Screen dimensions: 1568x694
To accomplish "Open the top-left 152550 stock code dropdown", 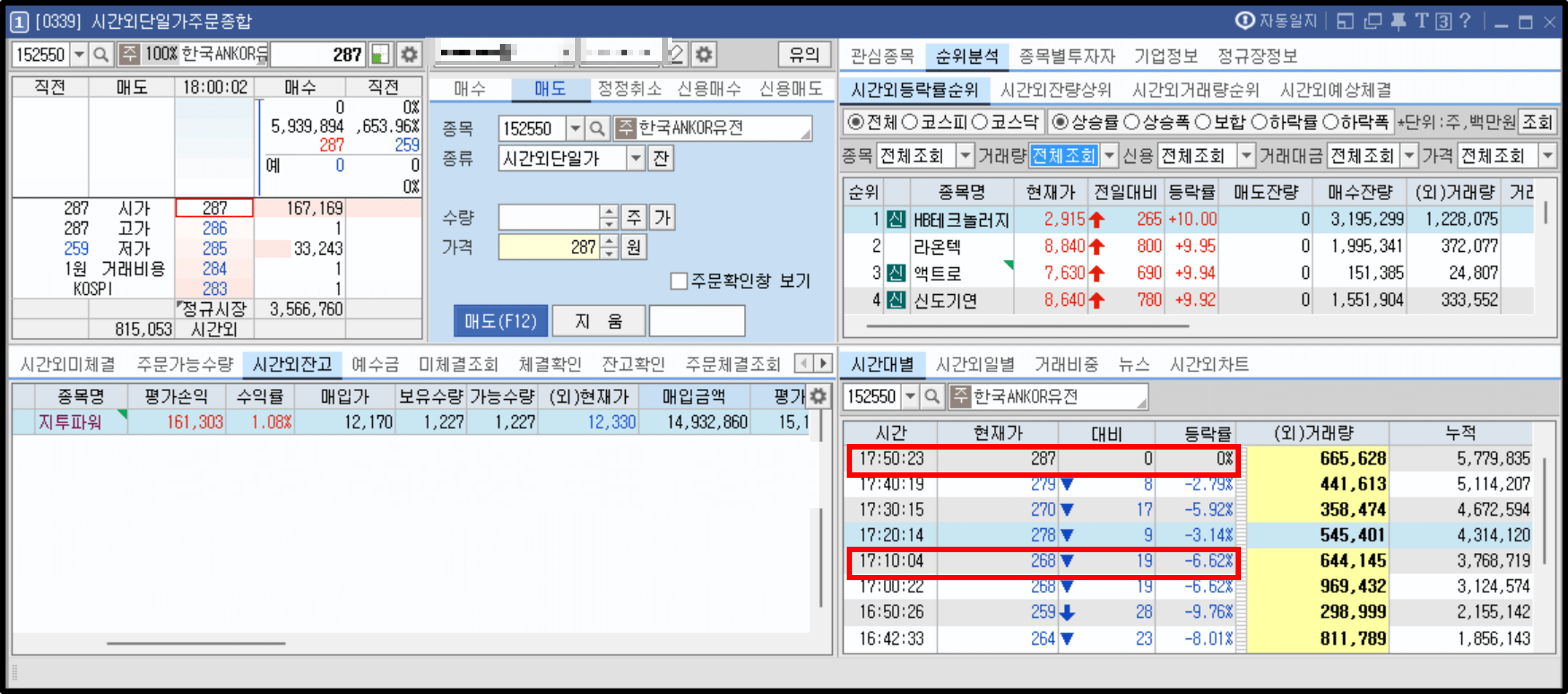I will 79,55.
